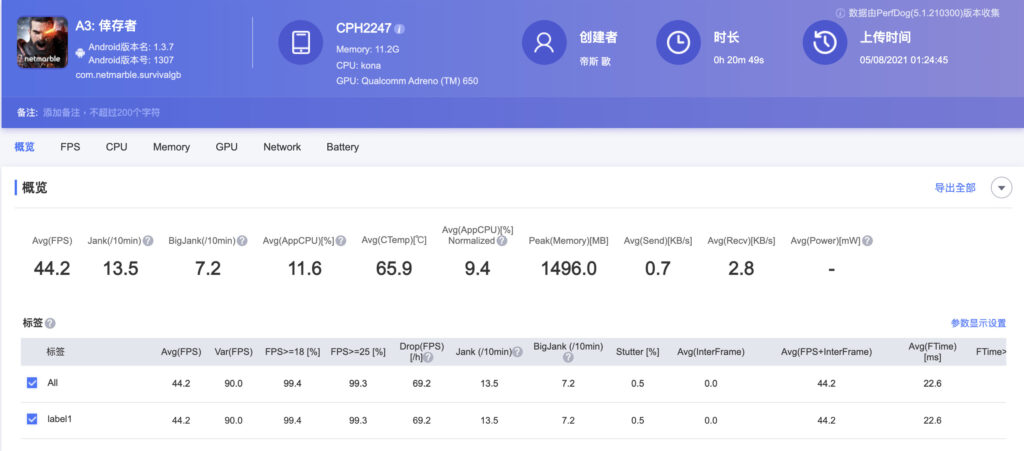This screenshot has height=451, width=1024.
Task: Click the Avg(FPS) column header
Action: 181,352
